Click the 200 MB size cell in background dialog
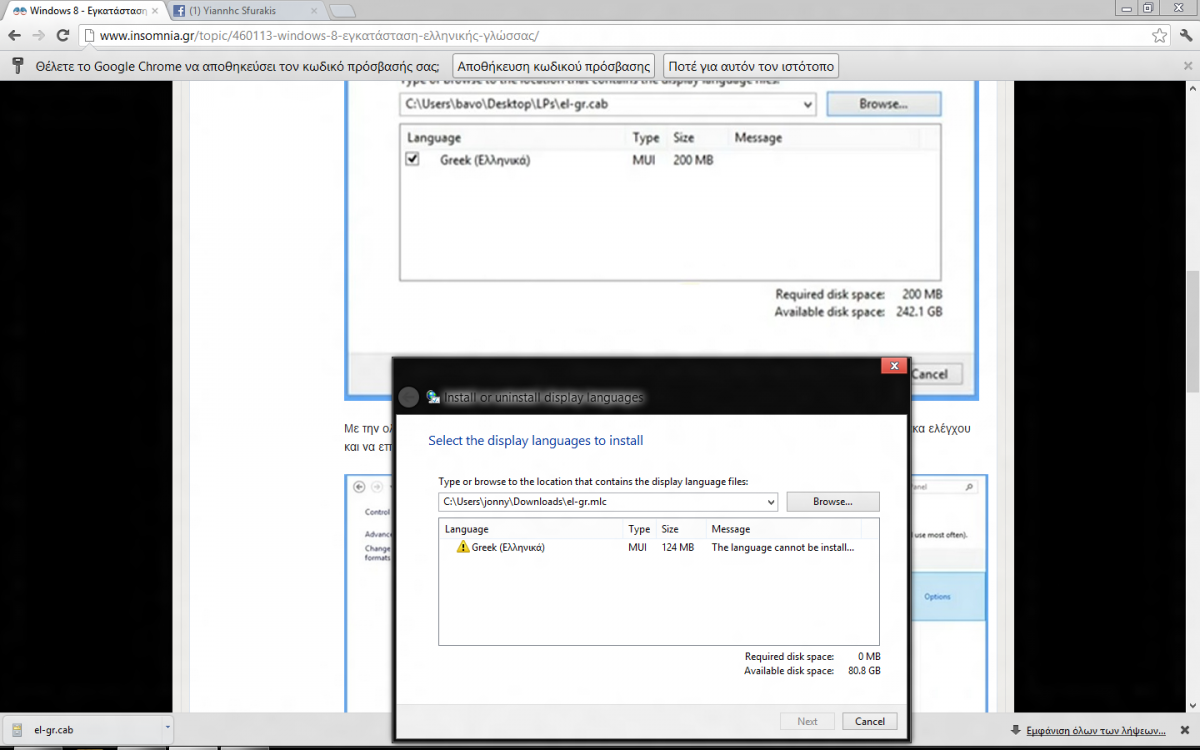Screen dimensions: 1200x750 point(693,160)
